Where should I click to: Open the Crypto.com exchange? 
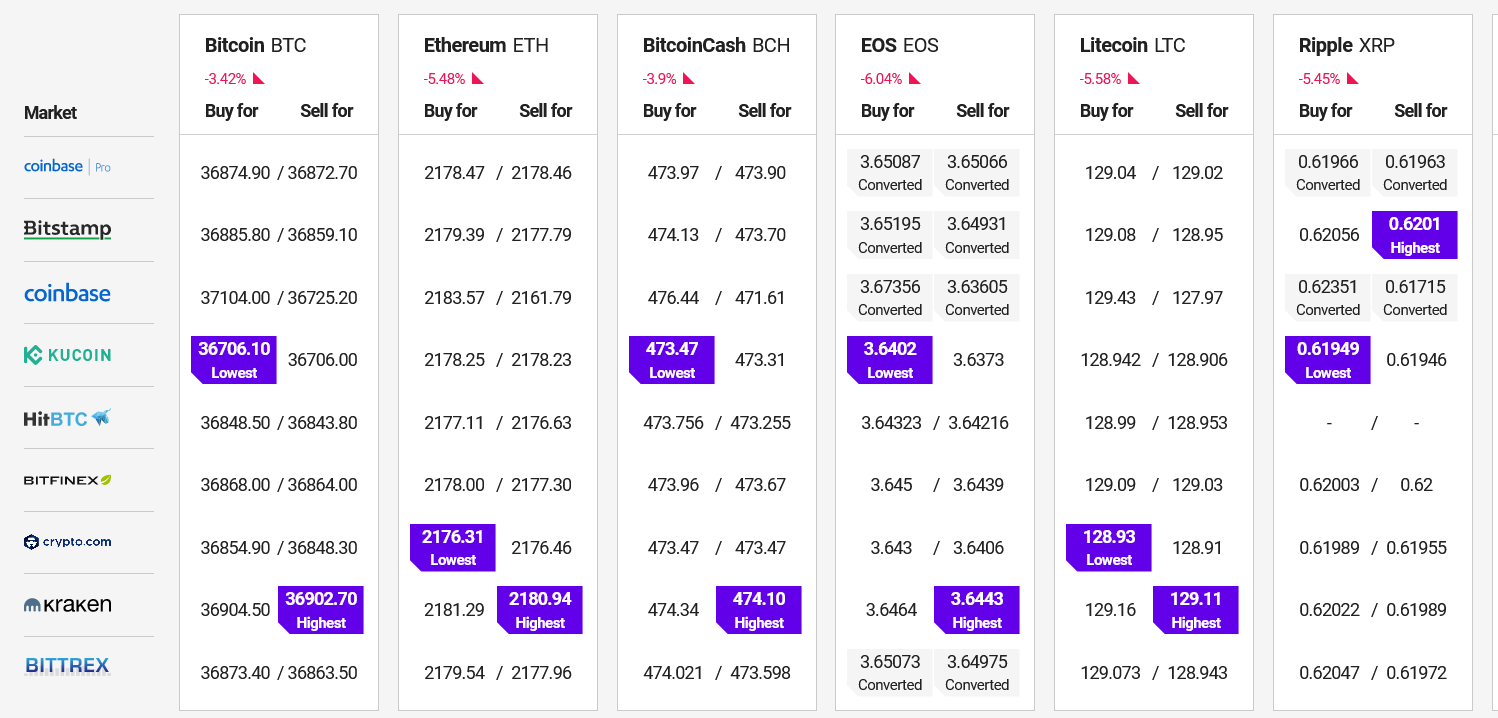[67, 542]
